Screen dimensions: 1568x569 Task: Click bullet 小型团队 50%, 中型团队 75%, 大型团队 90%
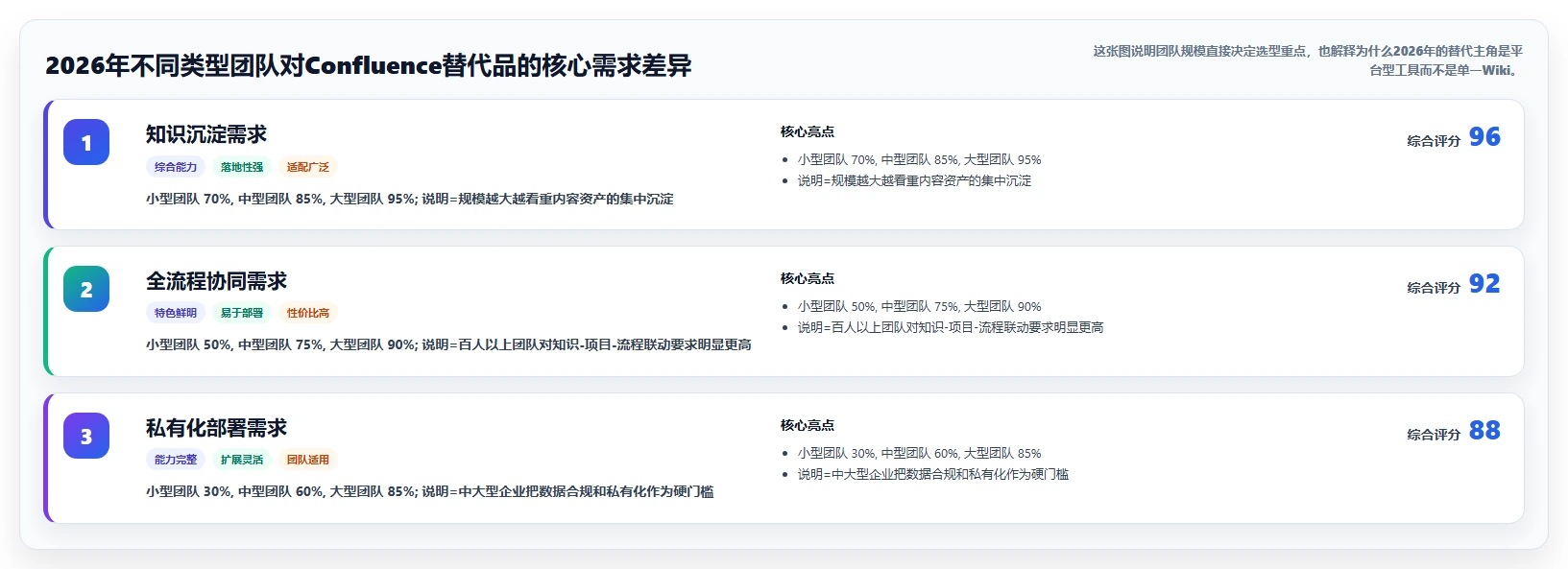tap(919, 307)
